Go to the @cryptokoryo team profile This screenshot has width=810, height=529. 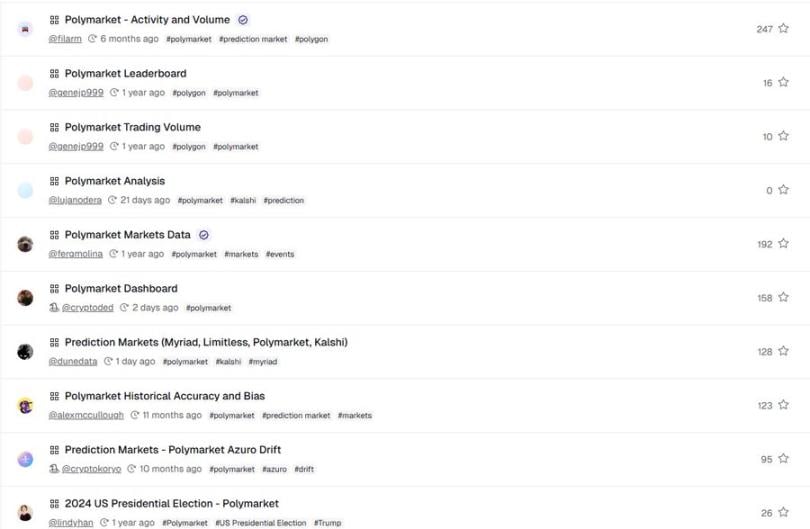(91, 469)
